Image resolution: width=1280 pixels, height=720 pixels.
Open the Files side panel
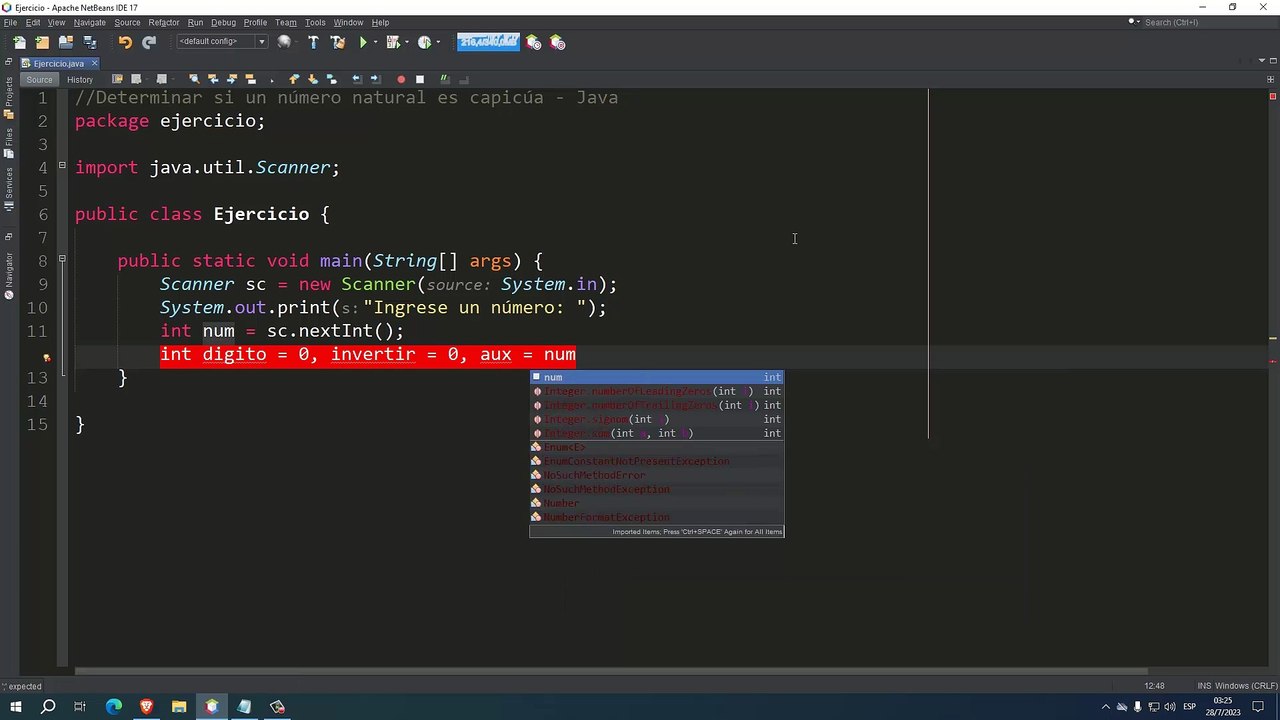click(x=9, y=142)
